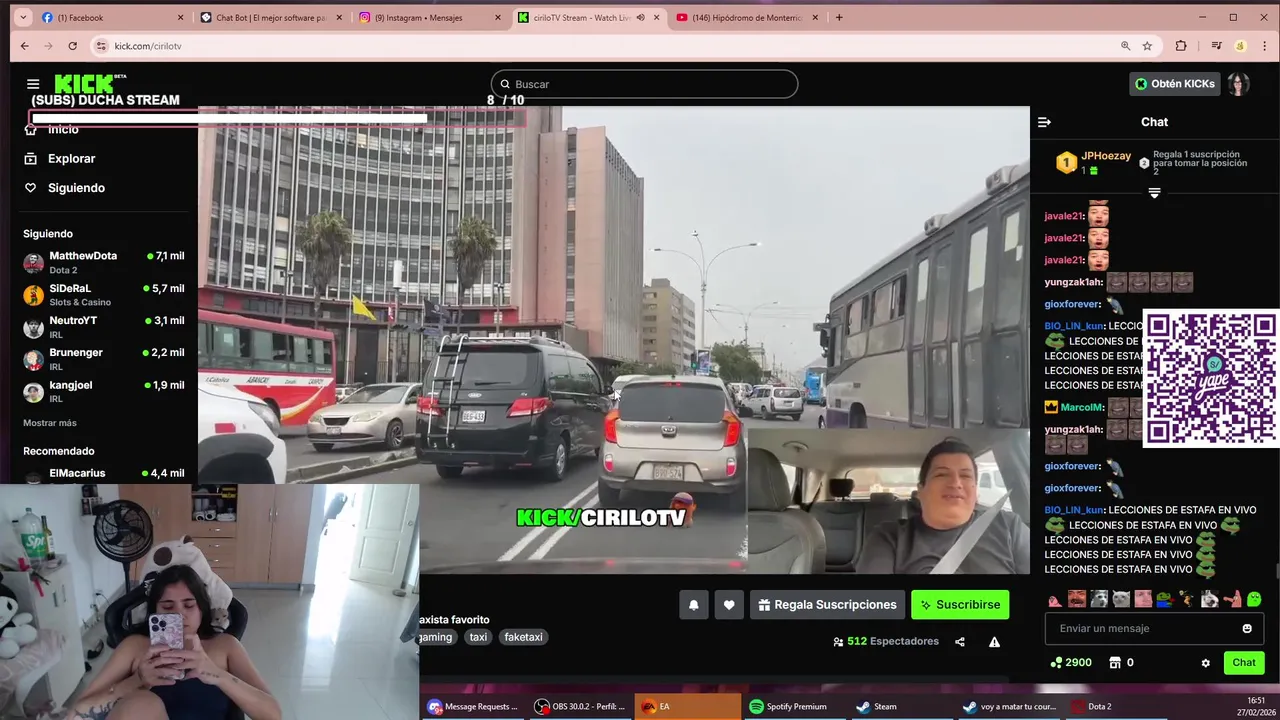1280x720 pixels.
Task: Switch to the Chat Bot tab
Action: click(270, 17)
